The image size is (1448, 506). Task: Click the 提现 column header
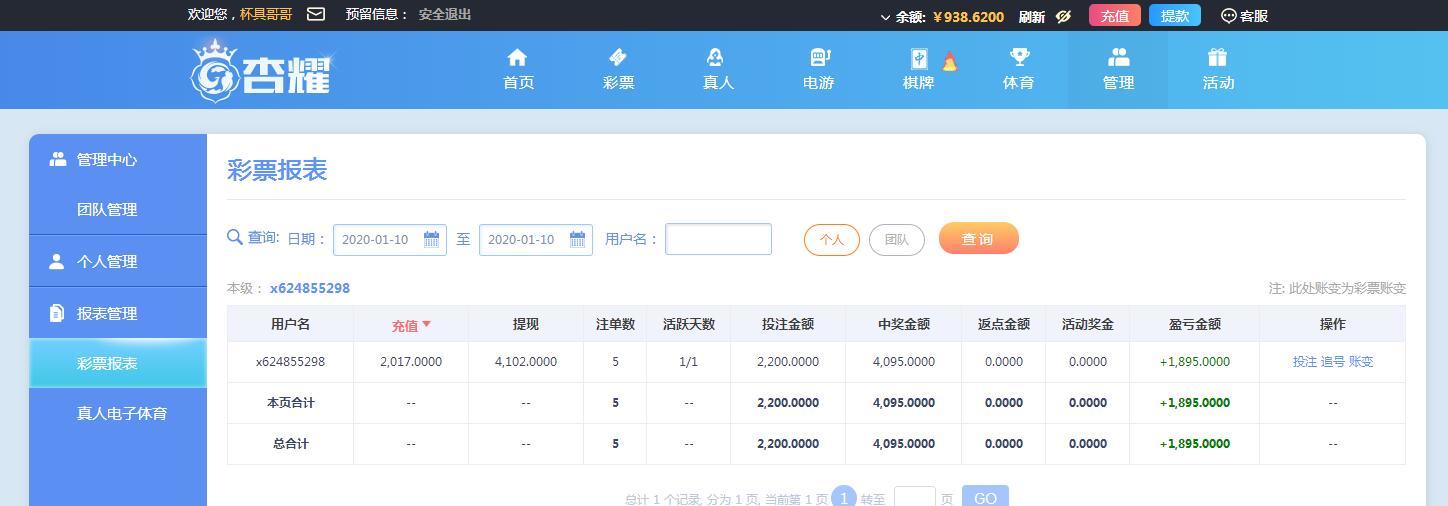point(526,324)
